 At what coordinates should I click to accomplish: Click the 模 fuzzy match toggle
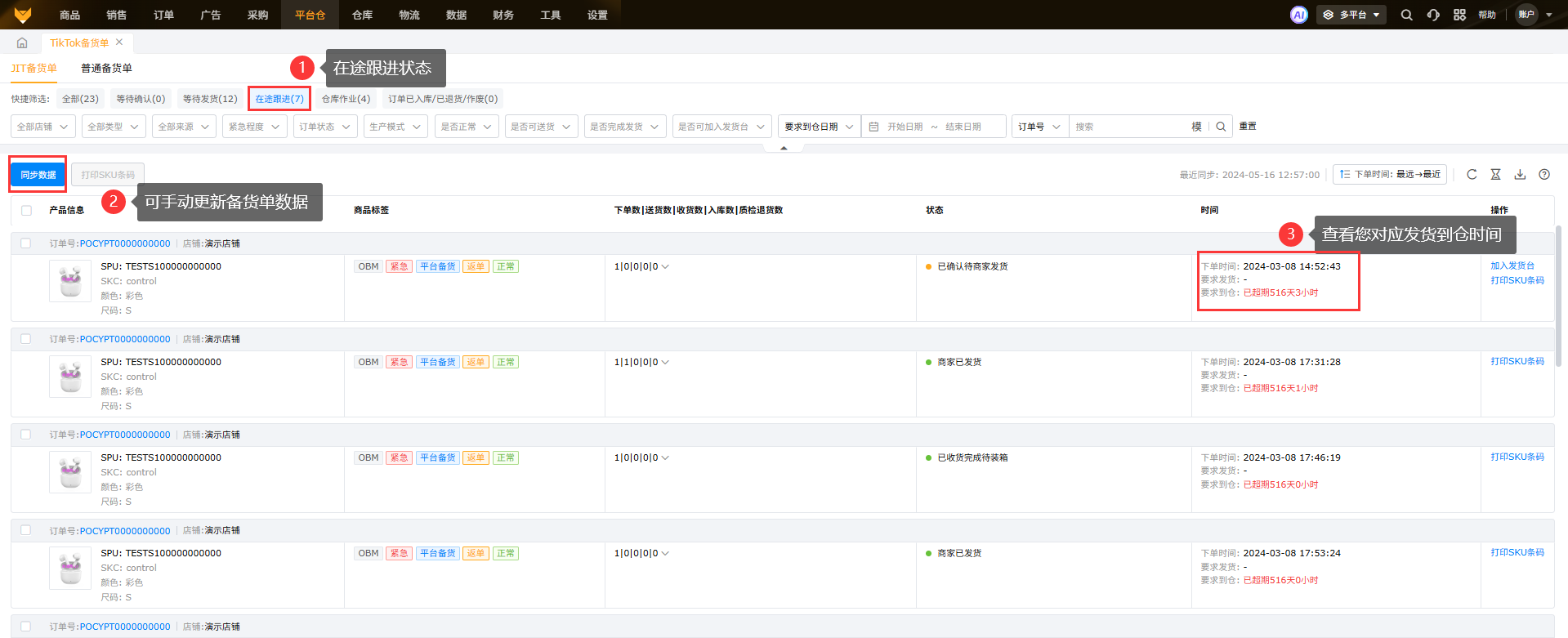1196,127
